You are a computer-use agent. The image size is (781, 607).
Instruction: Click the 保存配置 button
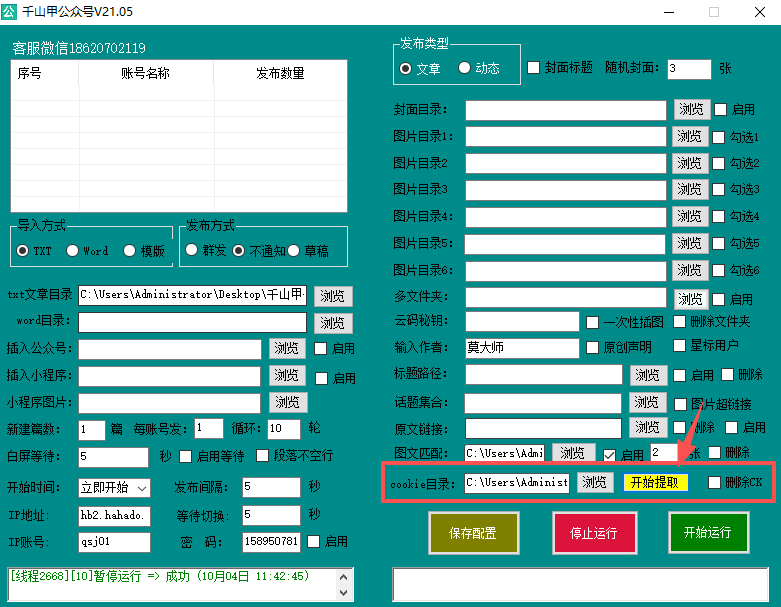click(469, 532)
